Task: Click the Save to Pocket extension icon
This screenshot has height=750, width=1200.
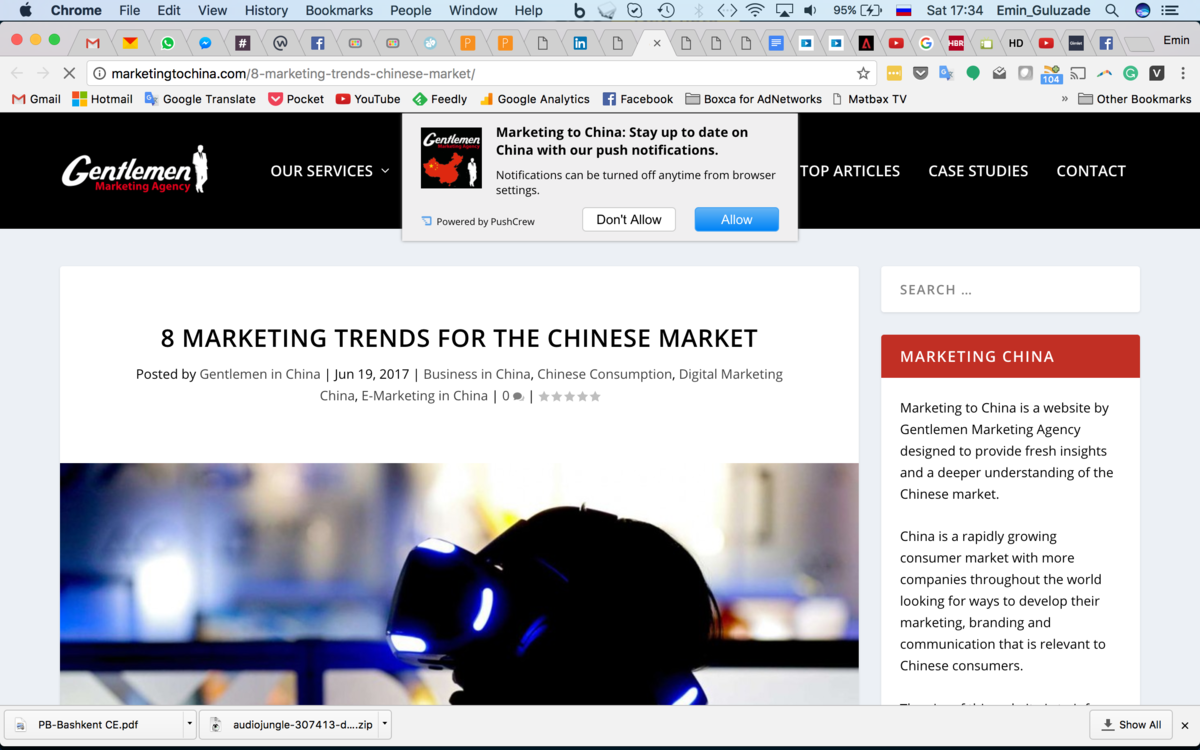Action: 920,73
